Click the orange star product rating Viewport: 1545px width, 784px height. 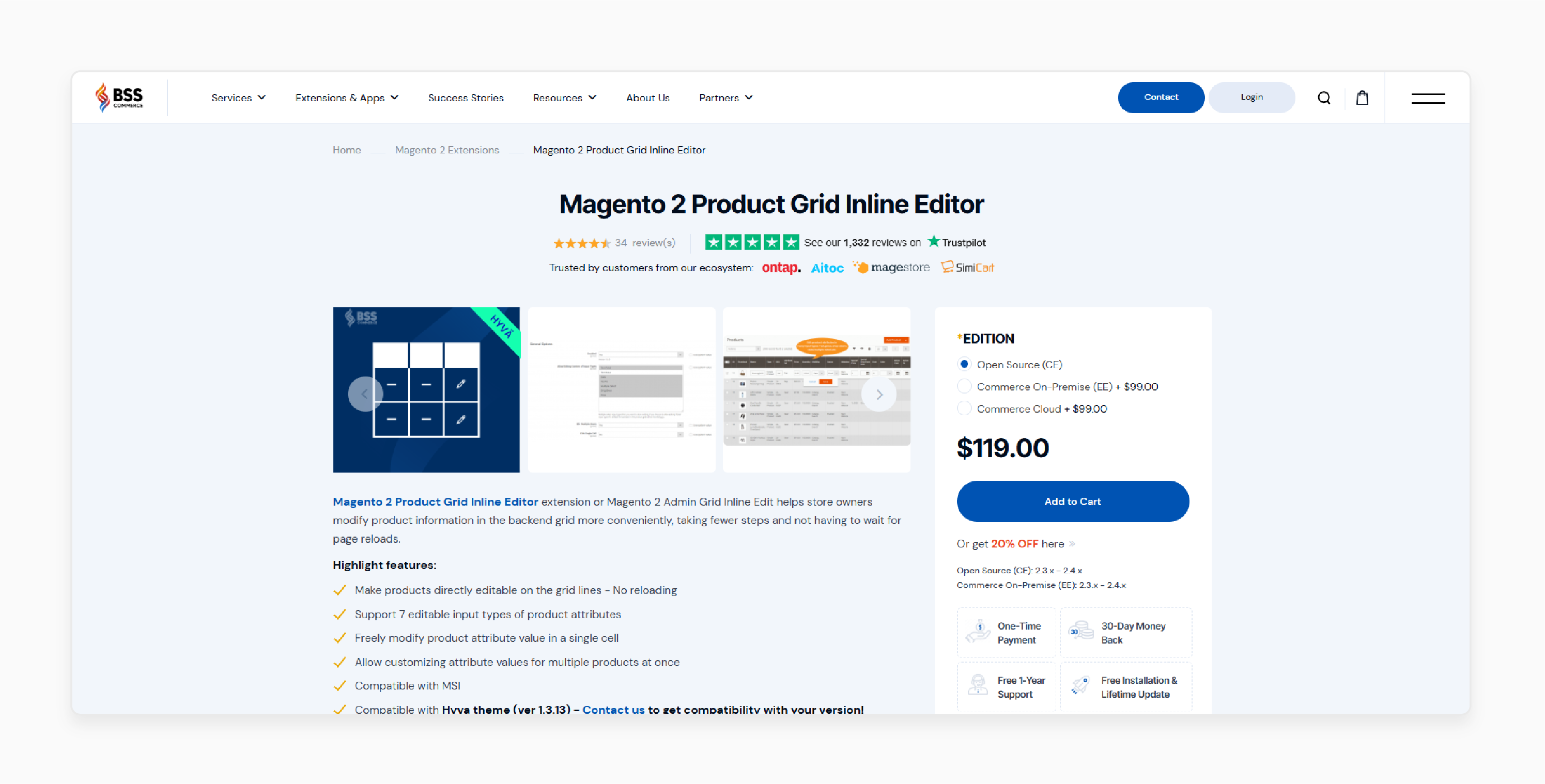[x=582, y=243]
